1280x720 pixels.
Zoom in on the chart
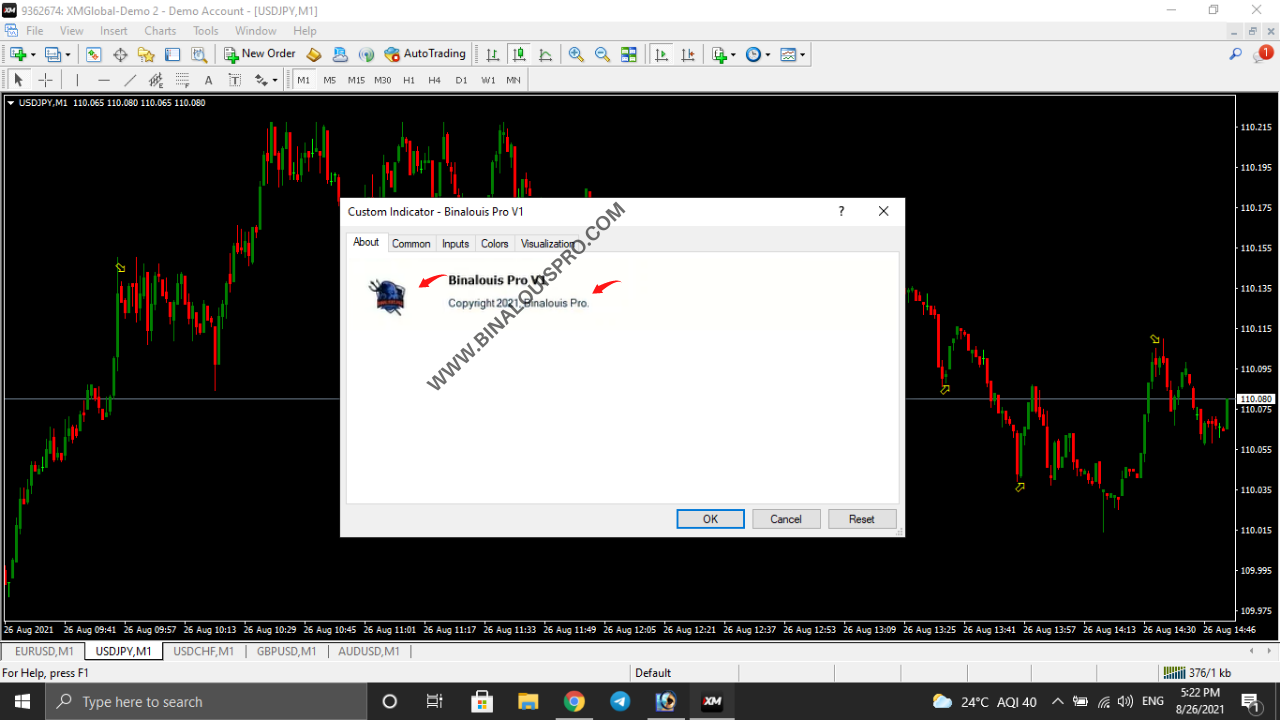tap(576, 54)
